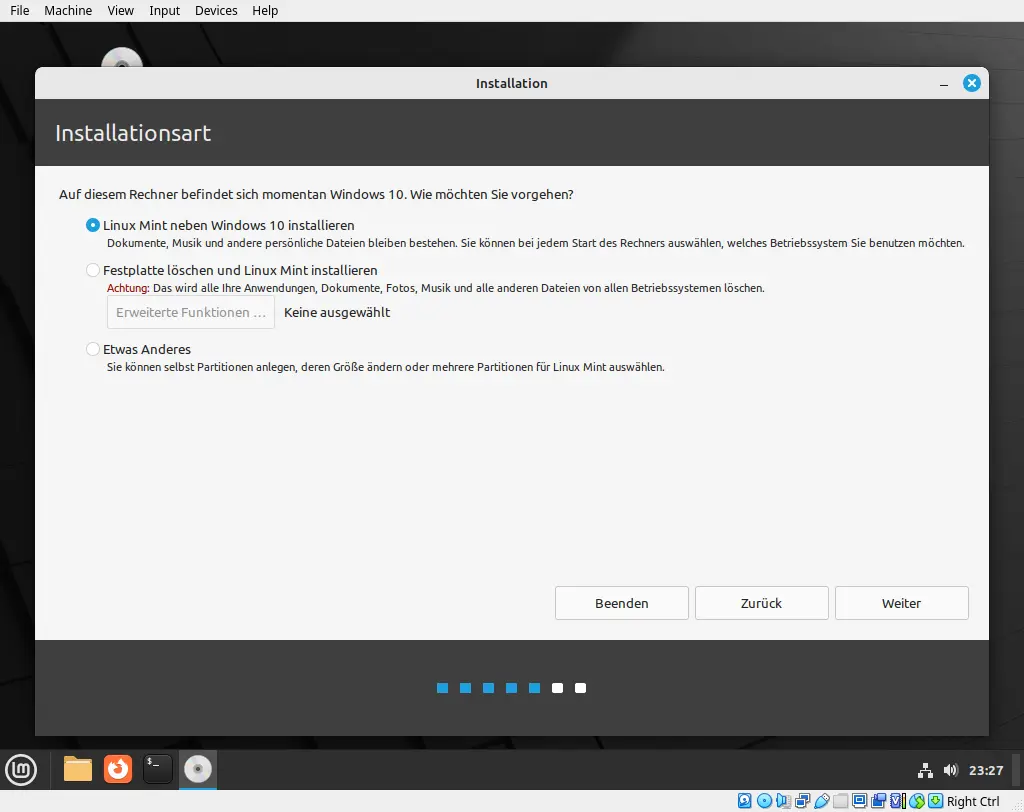Click the 'Keine ausgewählt' label

pyautogui.click(x=337, y=312)
